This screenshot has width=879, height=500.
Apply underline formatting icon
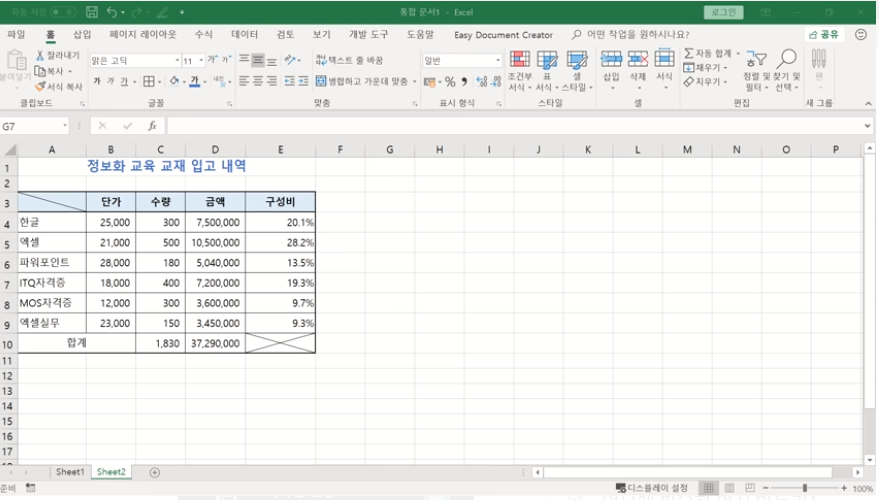[x=124, y=81]
